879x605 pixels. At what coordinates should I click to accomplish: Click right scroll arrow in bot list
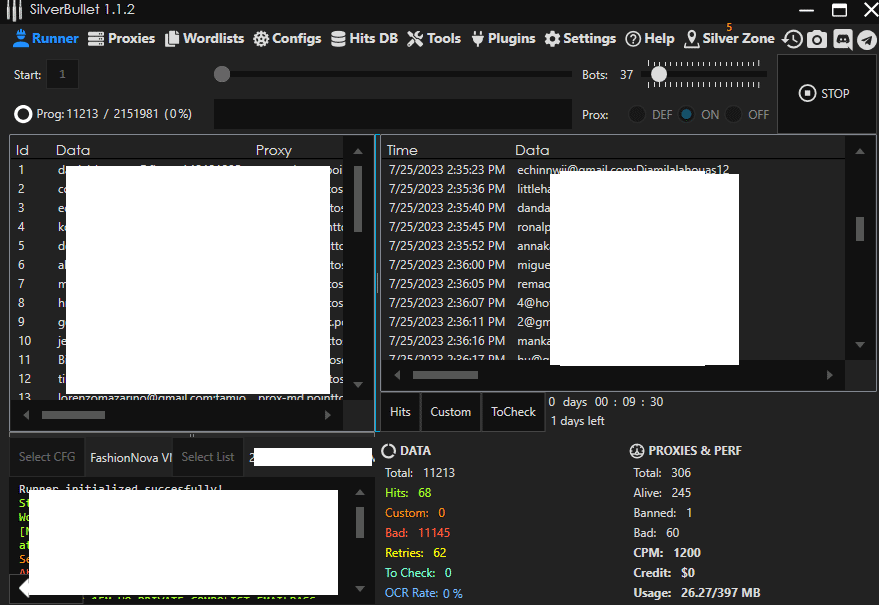tap(328, 415)
